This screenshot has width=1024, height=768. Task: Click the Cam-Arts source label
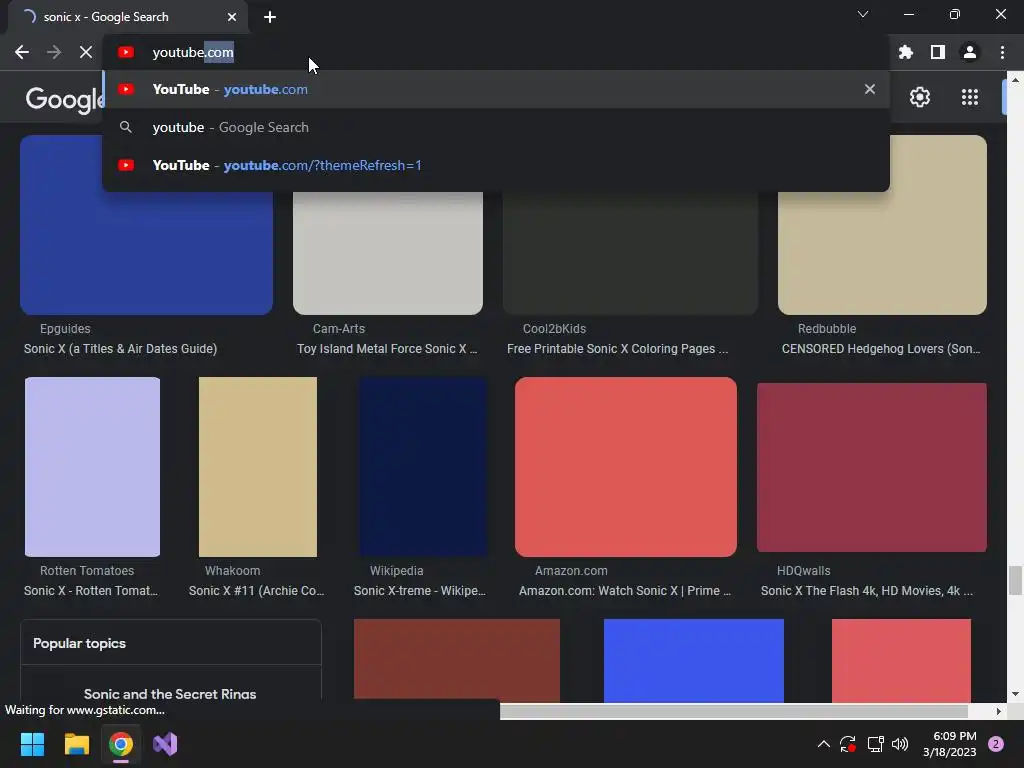tap(339, 328)
